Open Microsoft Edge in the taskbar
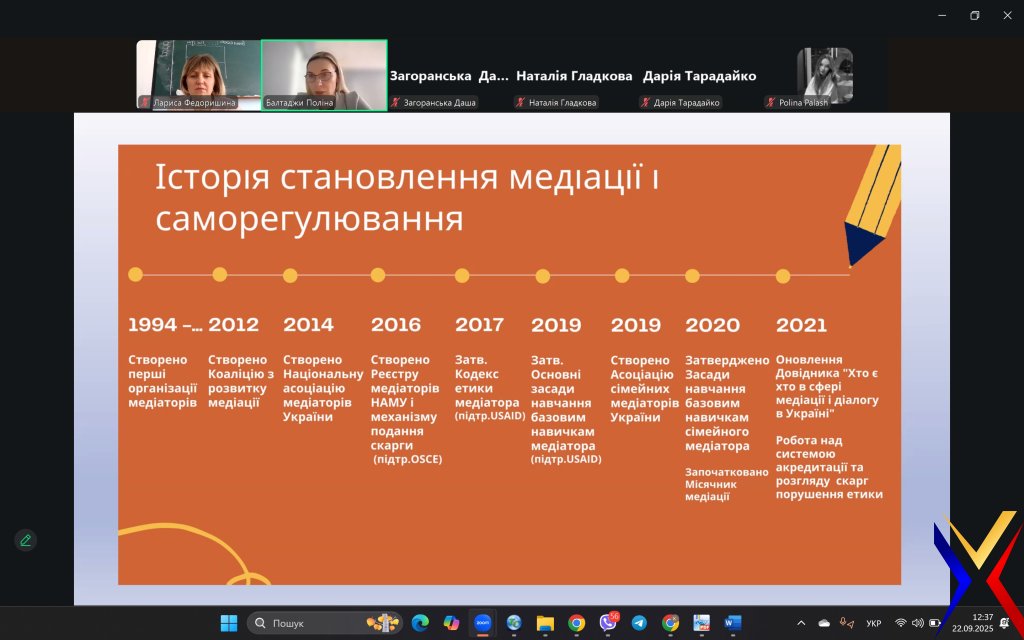Screen dimensions: 1024x640 [420, 623]
